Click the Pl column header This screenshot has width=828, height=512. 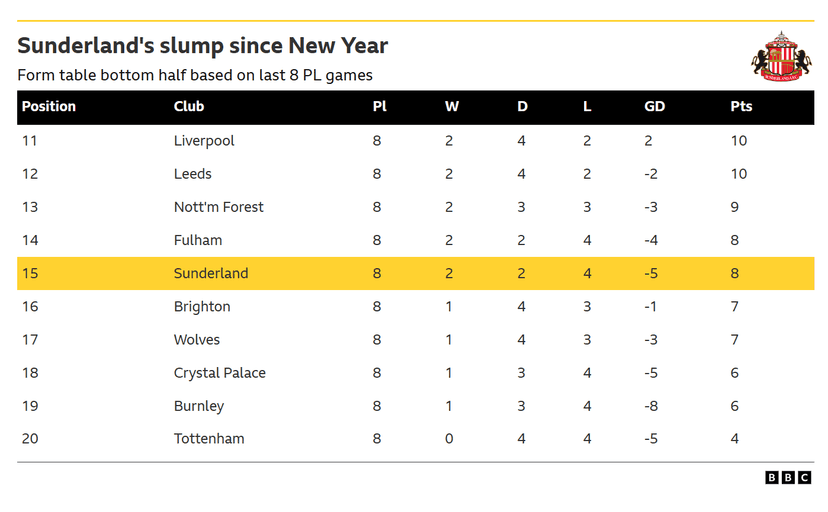(379, 106)
